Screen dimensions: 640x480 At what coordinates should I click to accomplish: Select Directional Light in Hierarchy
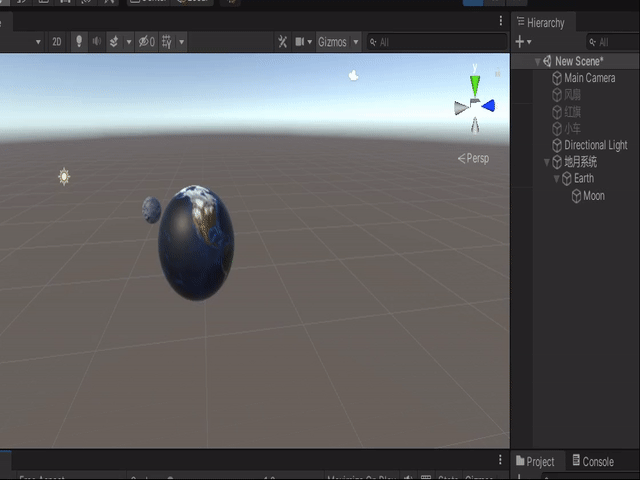[596, 145]
